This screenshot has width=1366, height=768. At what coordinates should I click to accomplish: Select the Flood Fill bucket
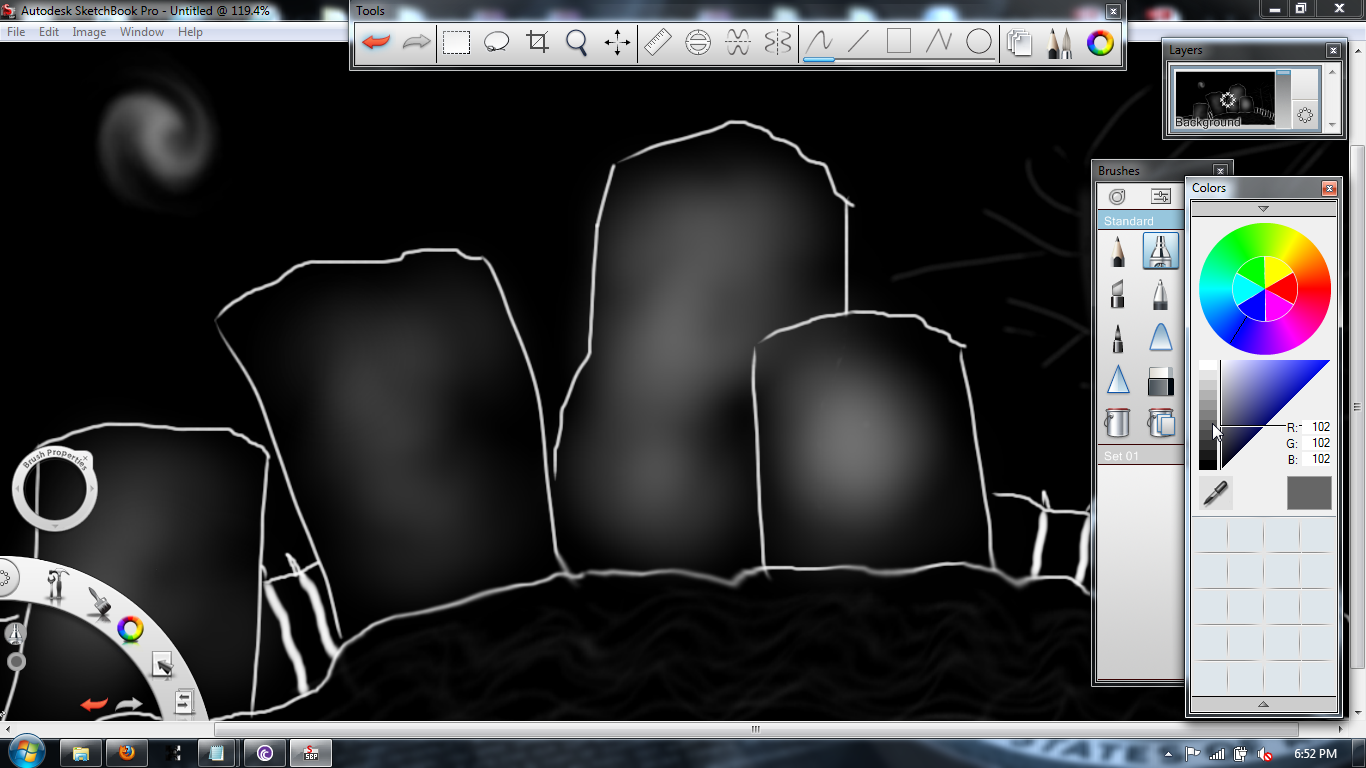coord(1118,423)
